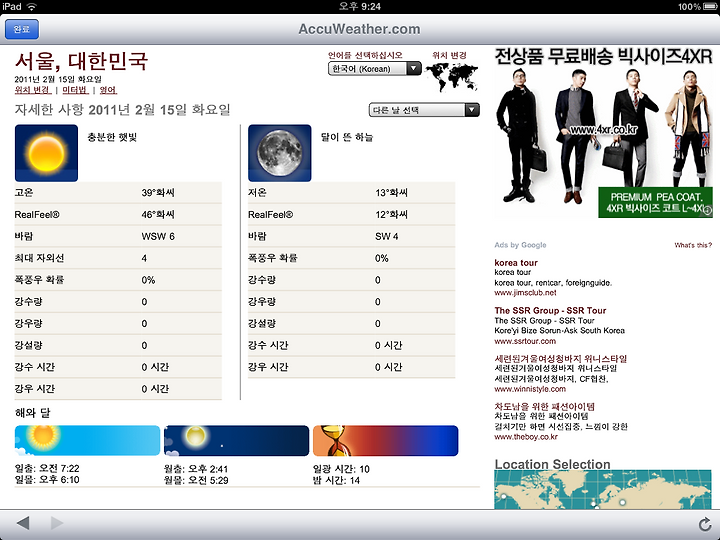Open the www.jimsclub.net URL
The image size is (720, 540).
click(525, 292)
